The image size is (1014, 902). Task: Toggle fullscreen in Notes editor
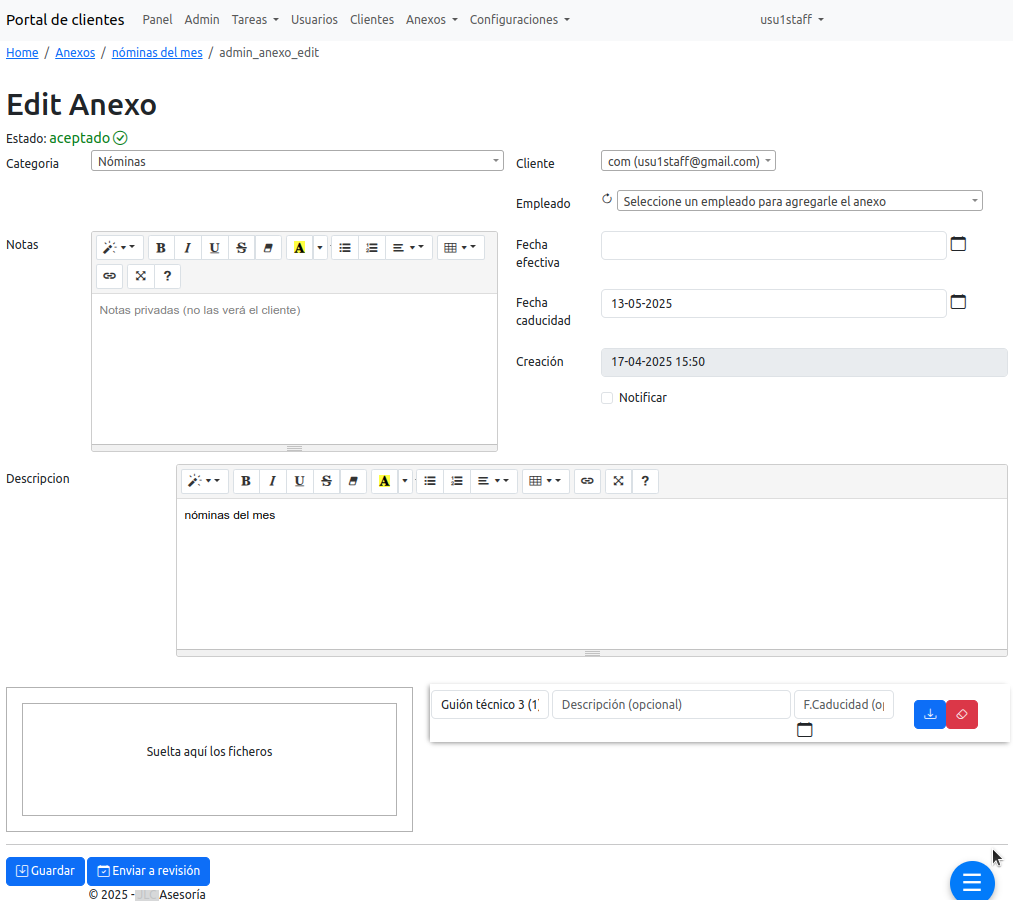click(x=140, y=276)
